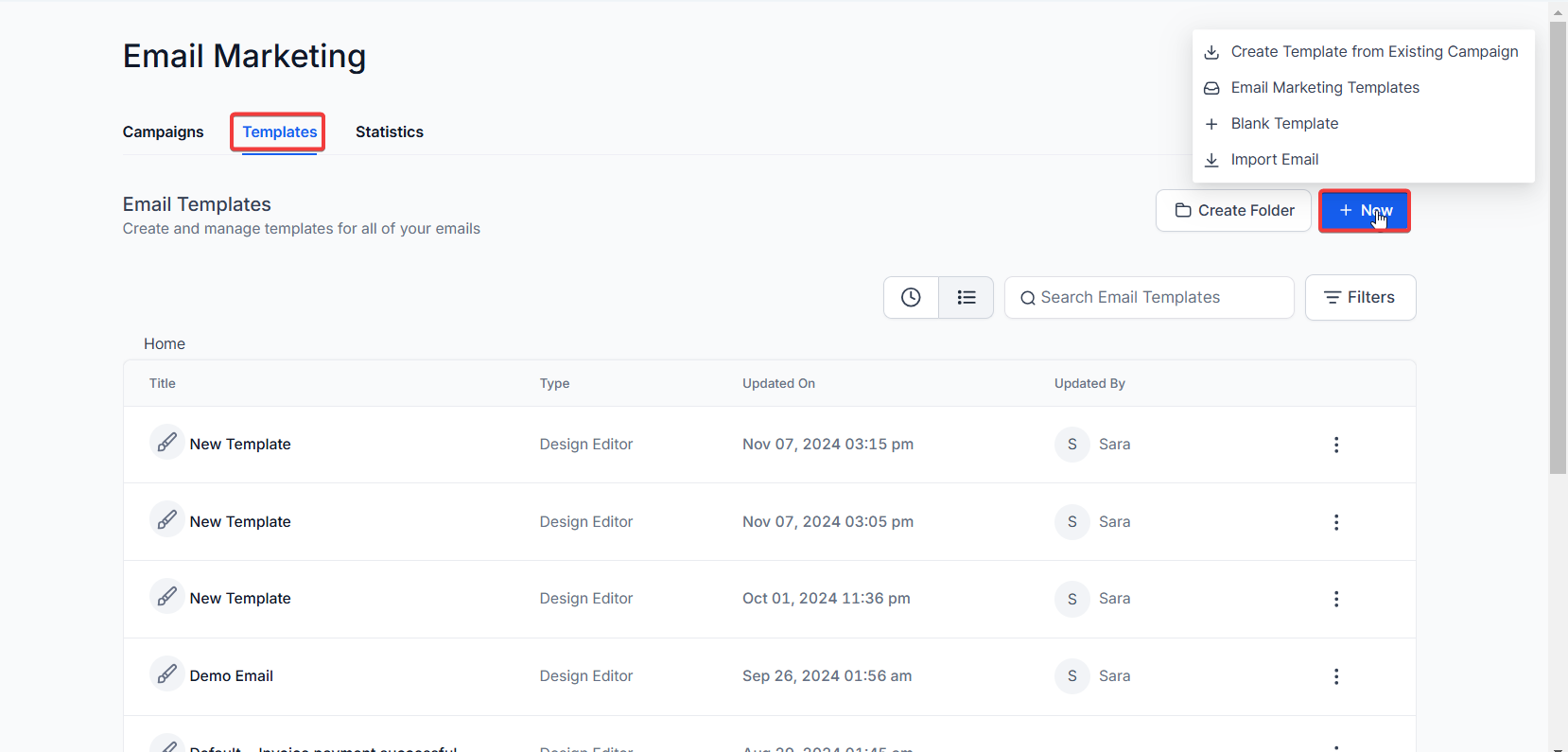Select the Templates tab
1568x752 pixels.
coord(279,131)
